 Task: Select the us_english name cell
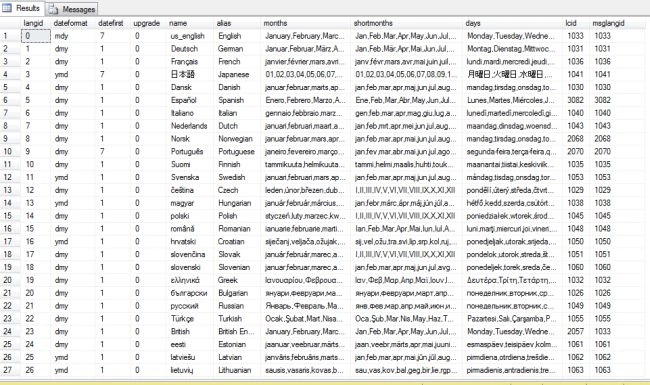(x=188, y=36)
